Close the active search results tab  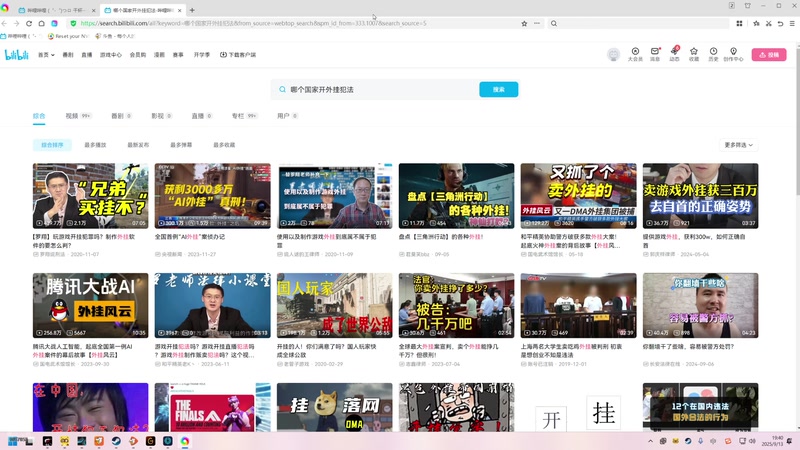click(x=180, y=10)
